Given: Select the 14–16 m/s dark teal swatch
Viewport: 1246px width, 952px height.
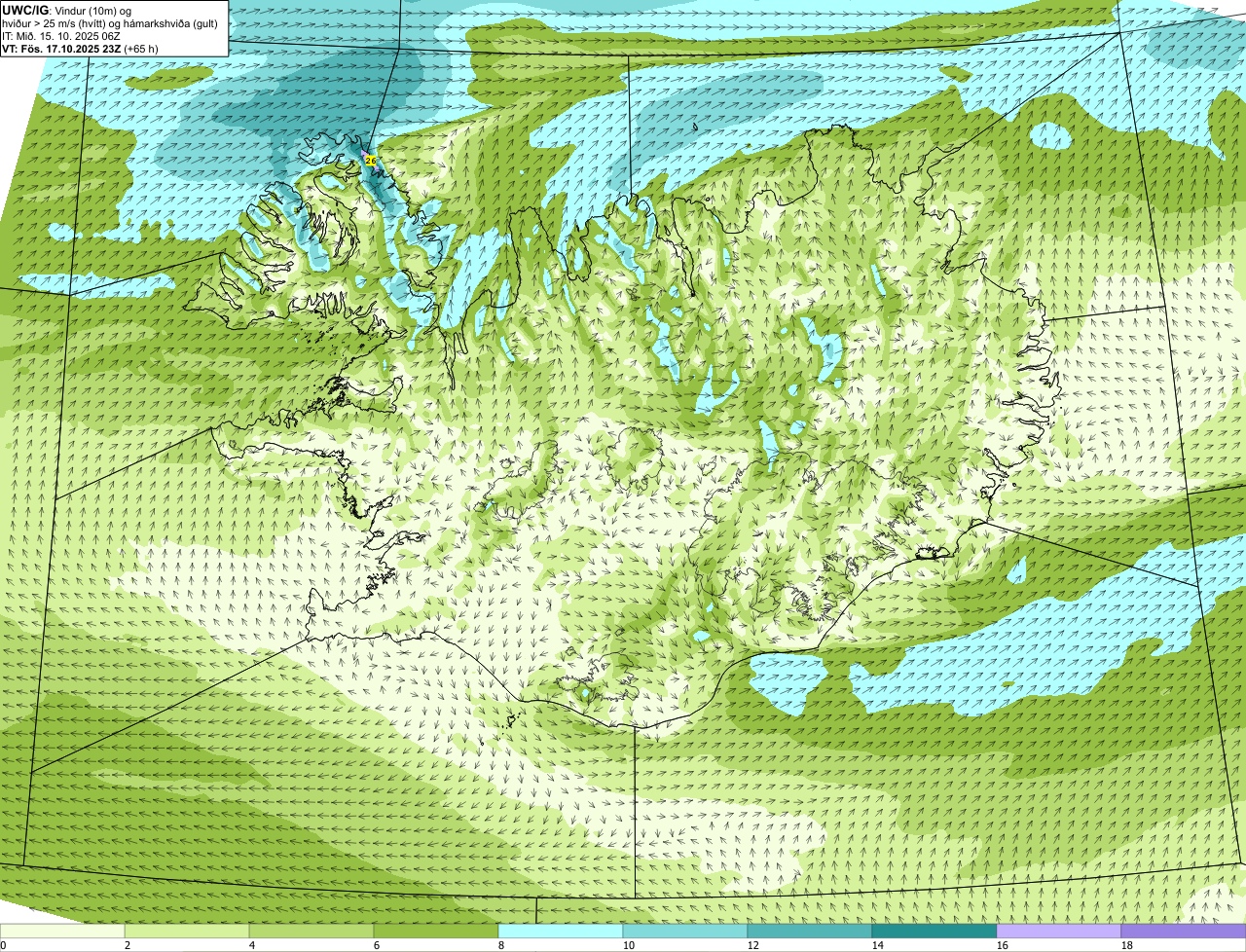Looking at the screenshot, I should (x=934, y=931).
